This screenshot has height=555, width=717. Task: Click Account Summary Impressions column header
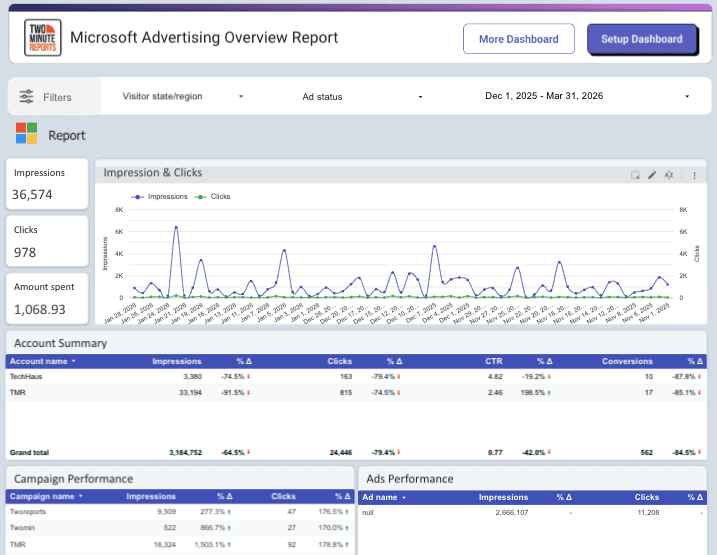(x=177, y=361)
